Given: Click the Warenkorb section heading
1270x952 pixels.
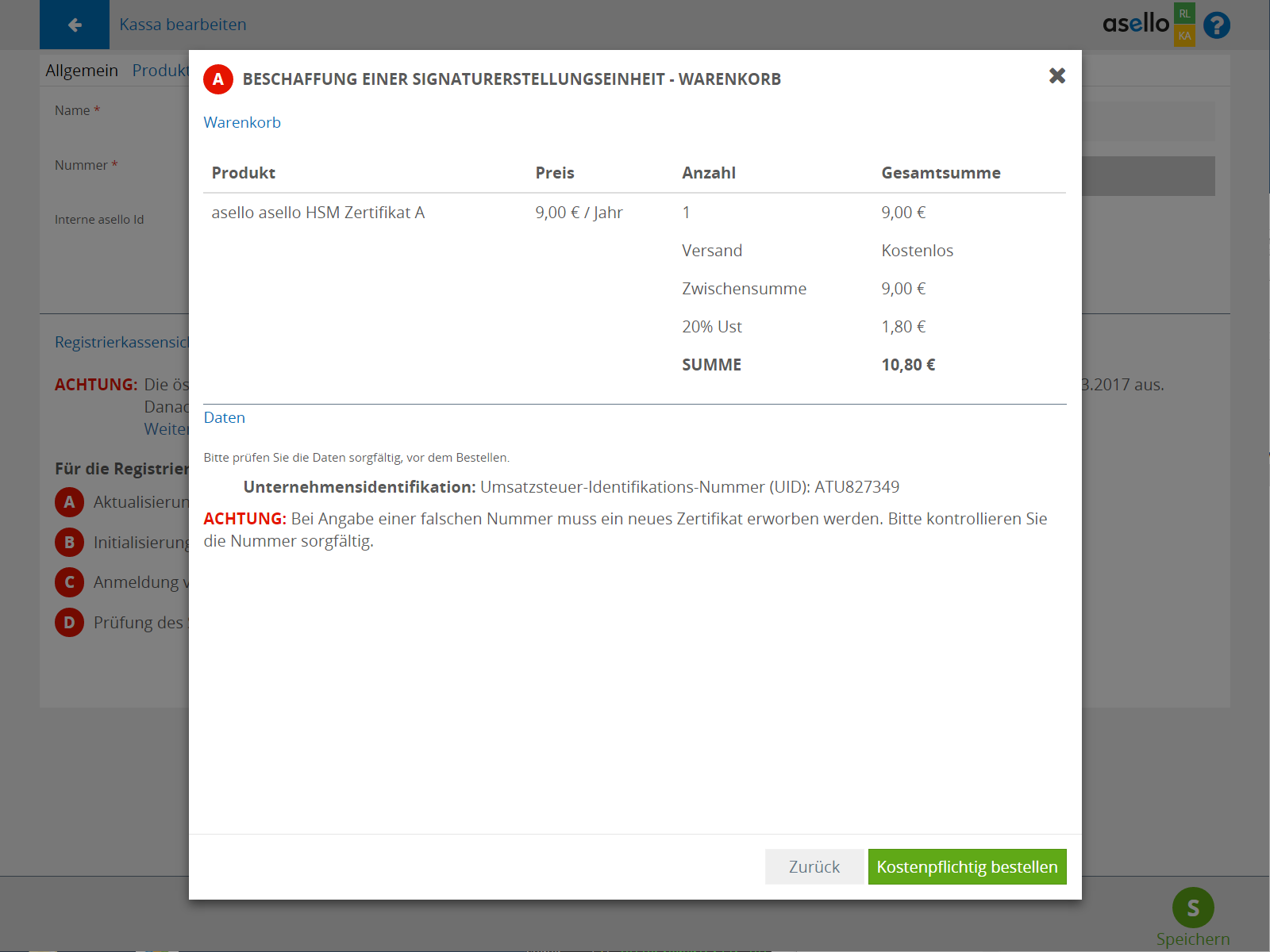Looking at the screenshot, I should click(x=242, y=122).
